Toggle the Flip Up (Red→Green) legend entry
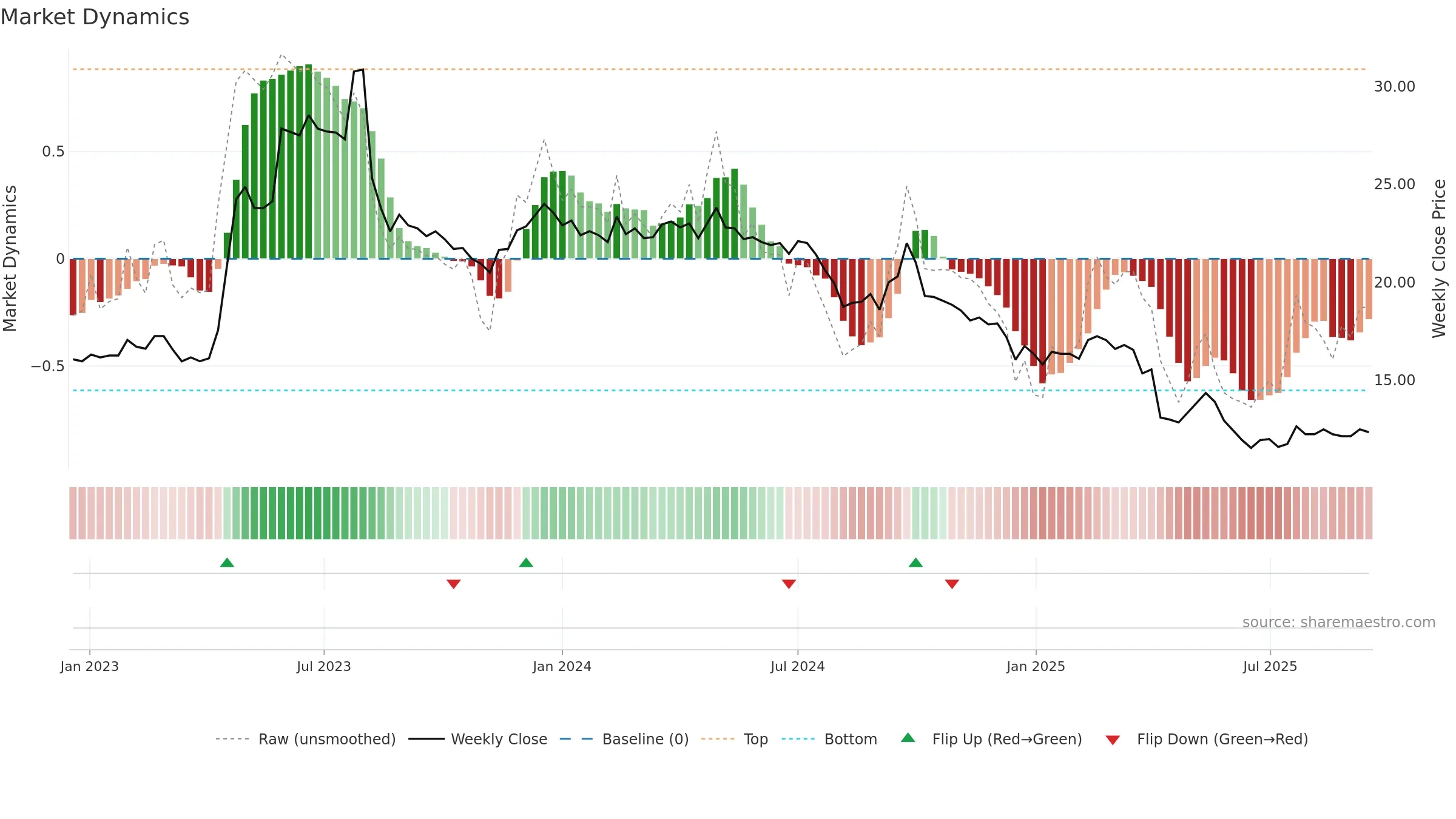Screen dimensions: 1456x819 (x=991, y=739)
